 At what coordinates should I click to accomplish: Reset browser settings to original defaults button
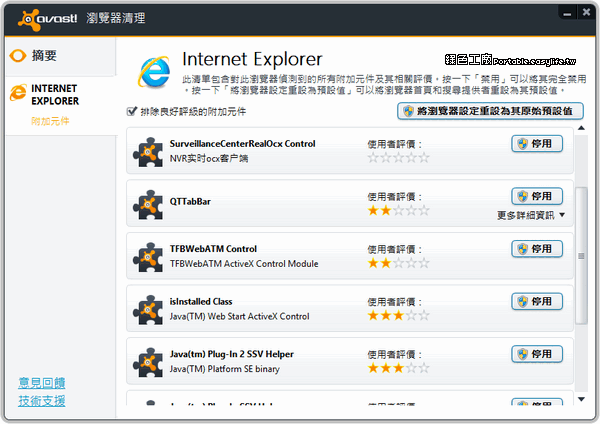click(x=490, y=111)
